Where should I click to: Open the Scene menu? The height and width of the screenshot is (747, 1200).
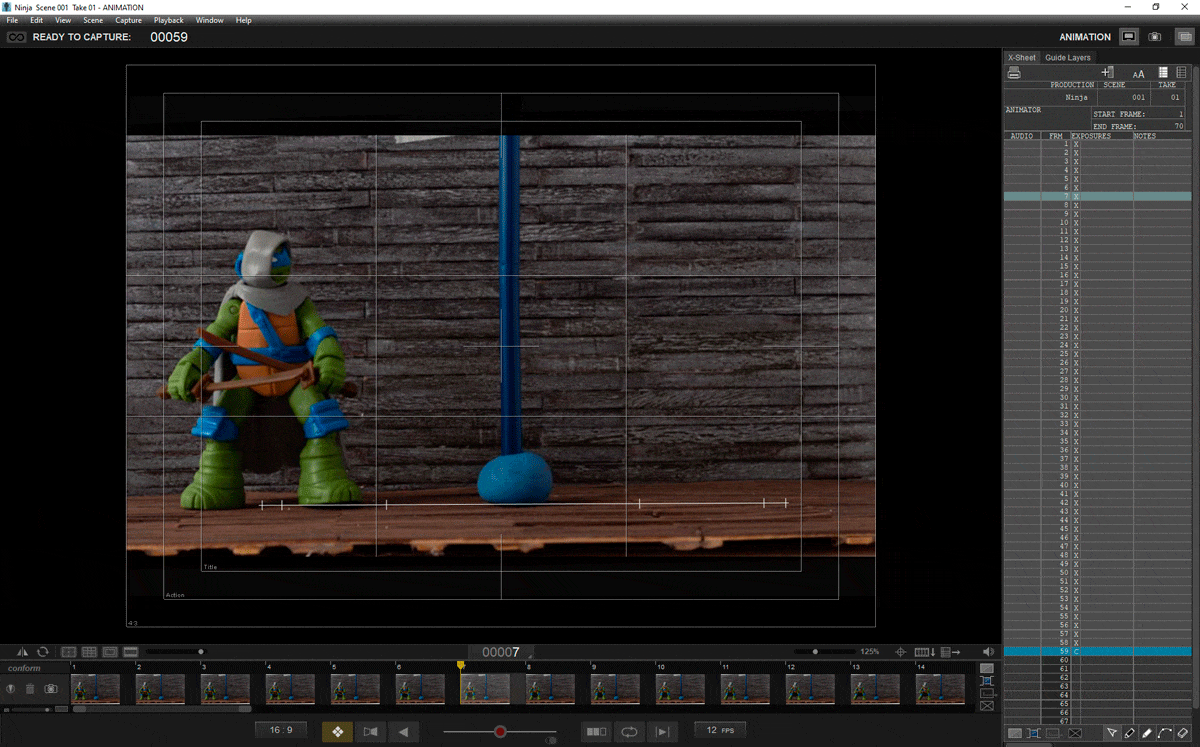coord(93,20)
